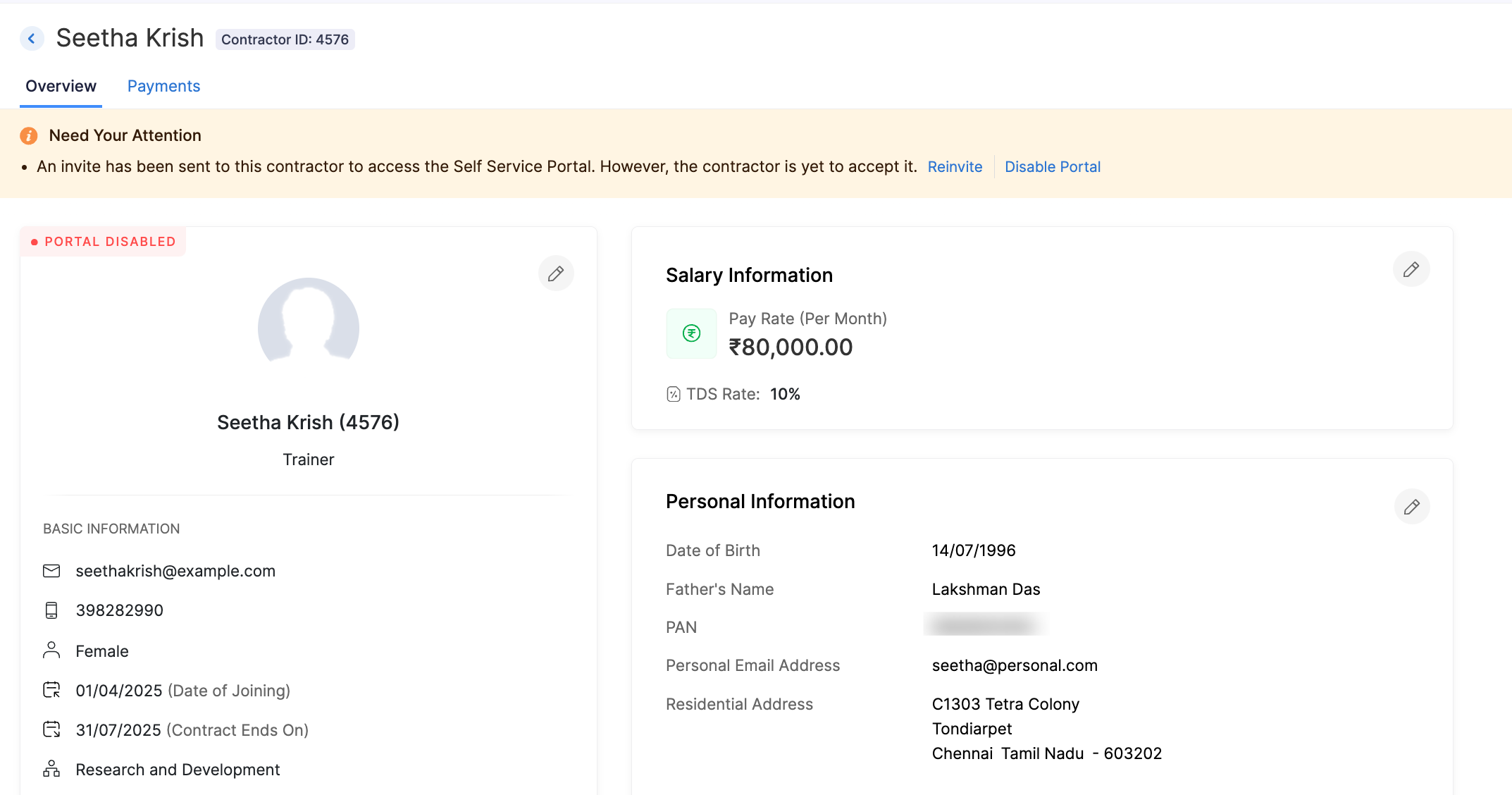Click the mobile phone icon

coord(51,610)
